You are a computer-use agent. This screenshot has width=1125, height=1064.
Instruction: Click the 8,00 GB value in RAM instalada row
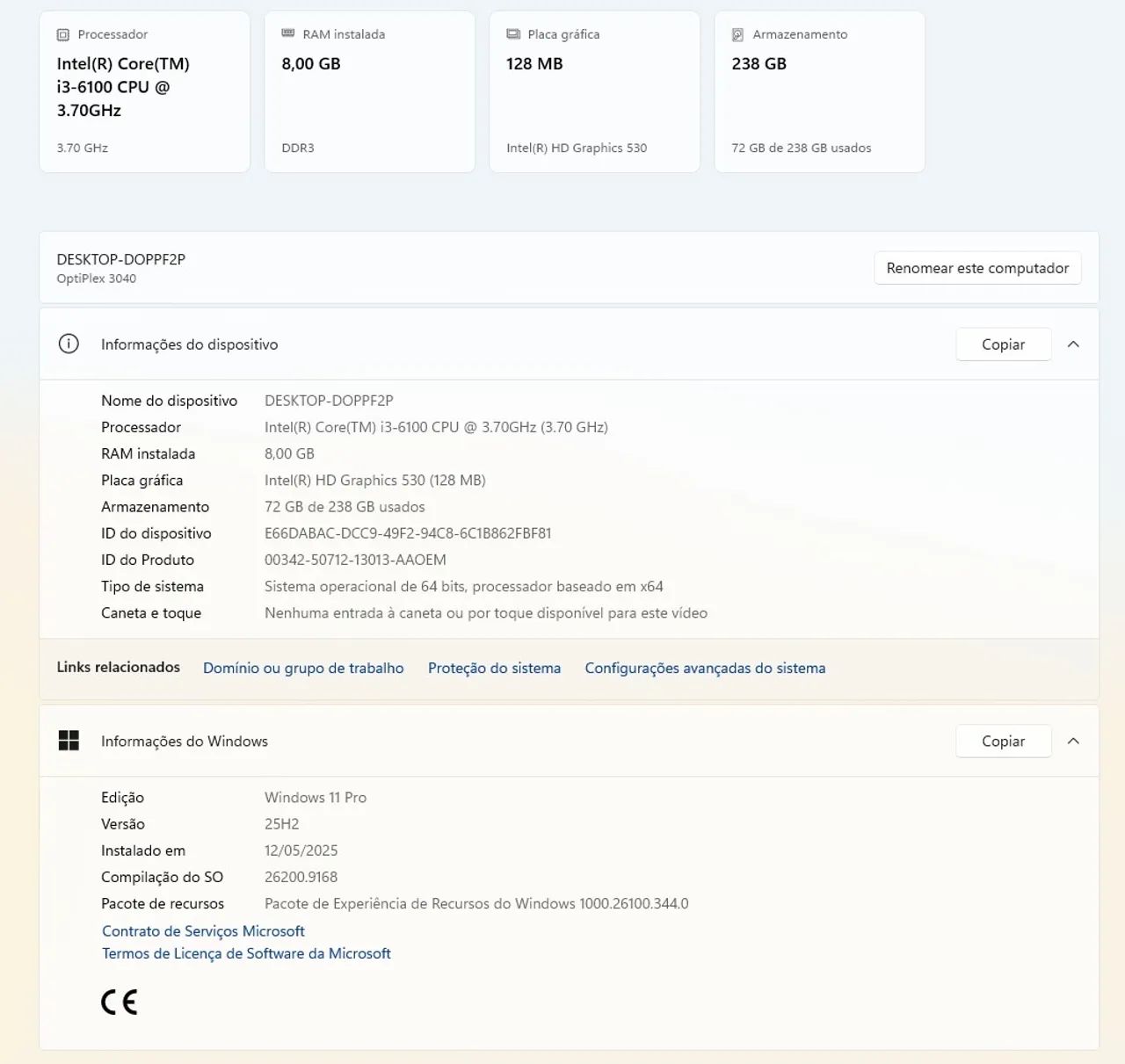[289, 453]
